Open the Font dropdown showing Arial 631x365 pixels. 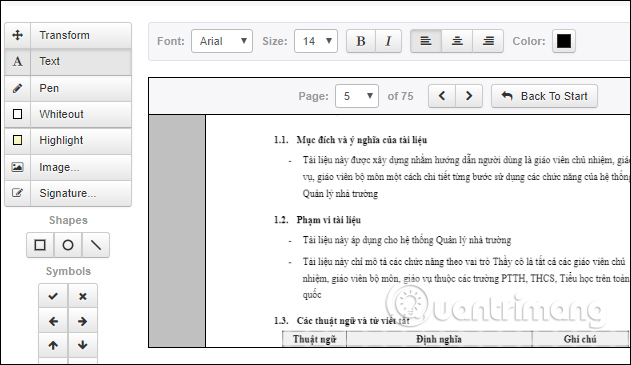click(222, 41)
